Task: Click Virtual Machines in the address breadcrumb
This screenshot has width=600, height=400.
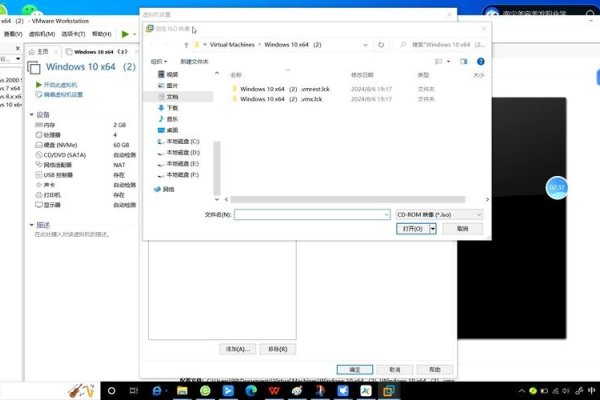Action: [232, 45]
